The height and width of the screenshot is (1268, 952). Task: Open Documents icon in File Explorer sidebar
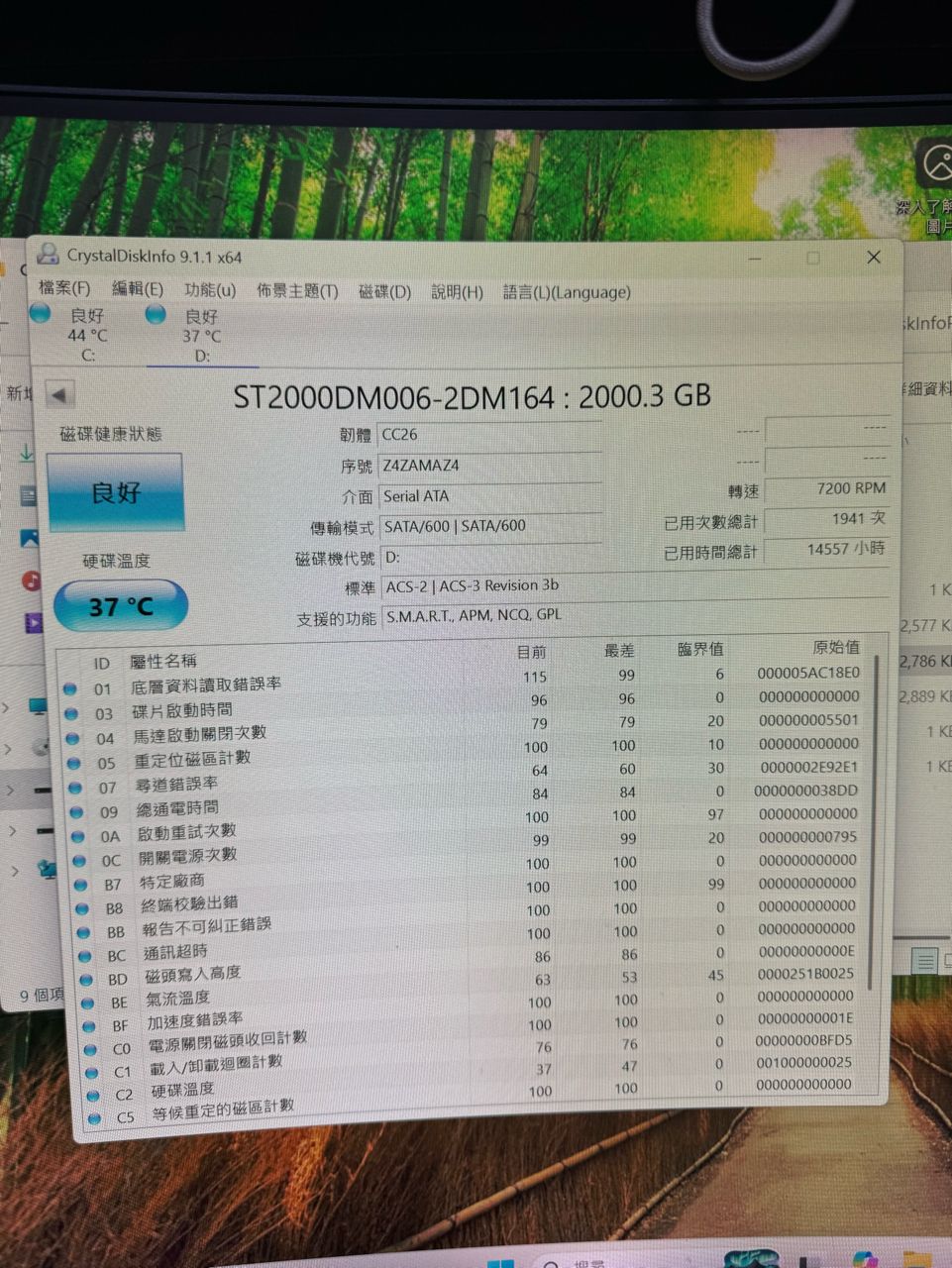[29, 495]
